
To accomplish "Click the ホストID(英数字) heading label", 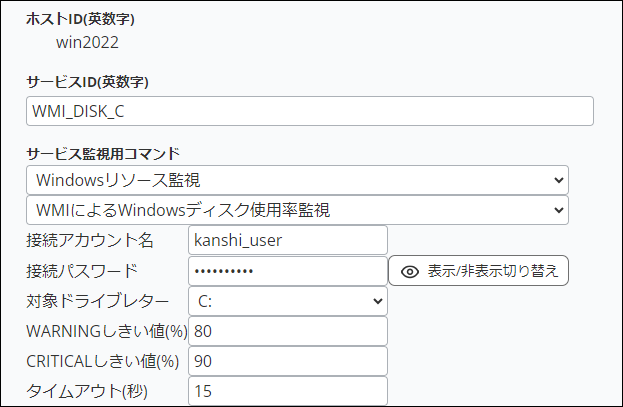I will pos(80,19).
